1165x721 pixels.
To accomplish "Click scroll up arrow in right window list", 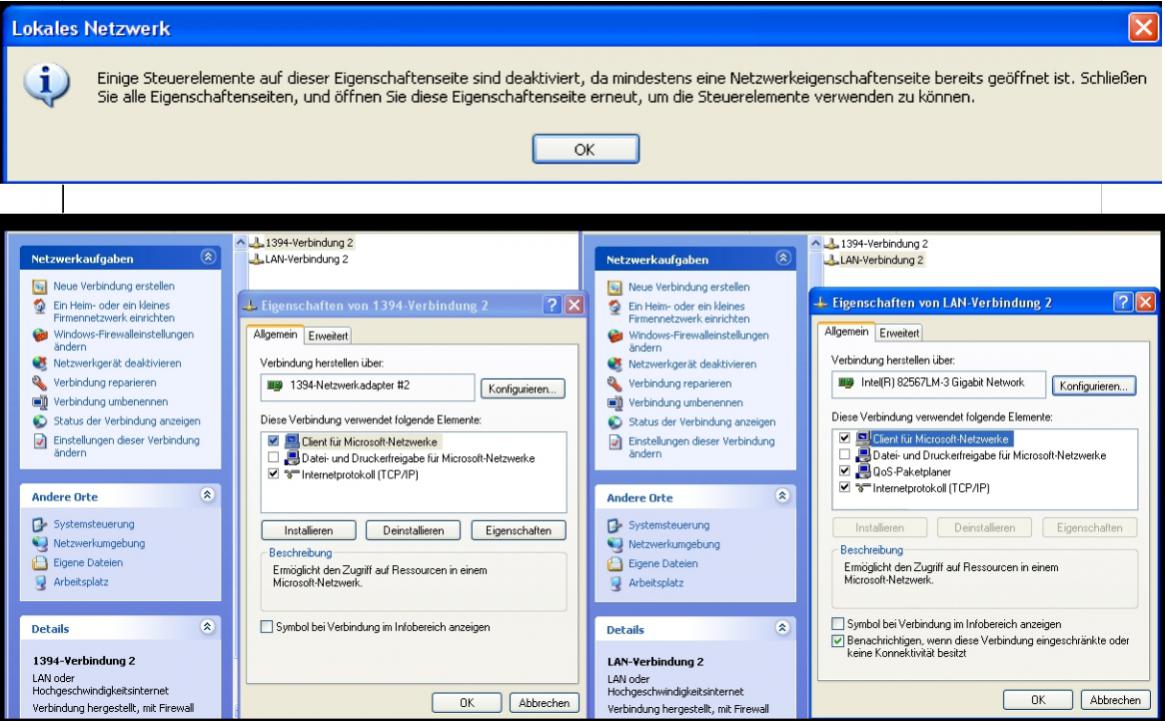I will point(816,243).
